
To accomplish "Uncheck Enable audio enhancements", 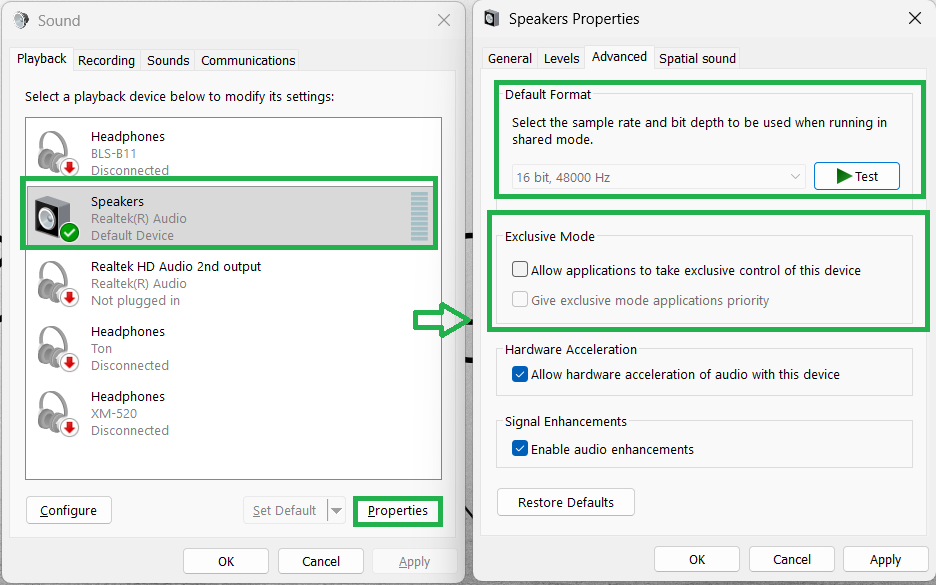I will (x=520, y=449).
